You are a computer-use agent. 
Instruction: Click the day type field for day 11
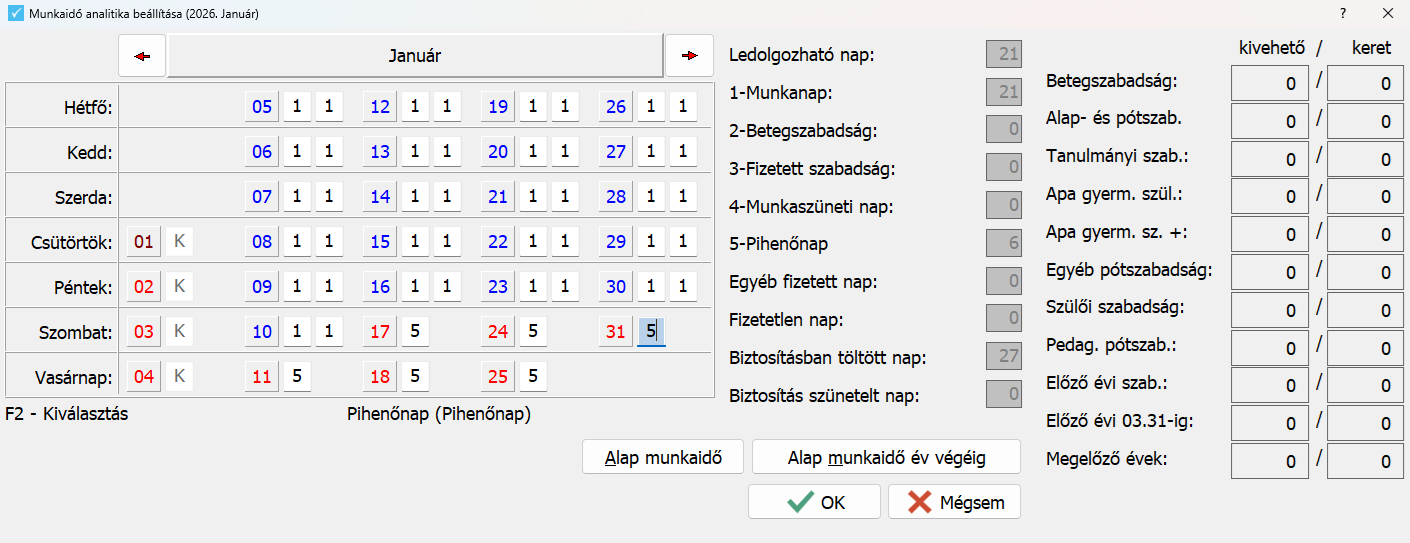coord(297,377)
